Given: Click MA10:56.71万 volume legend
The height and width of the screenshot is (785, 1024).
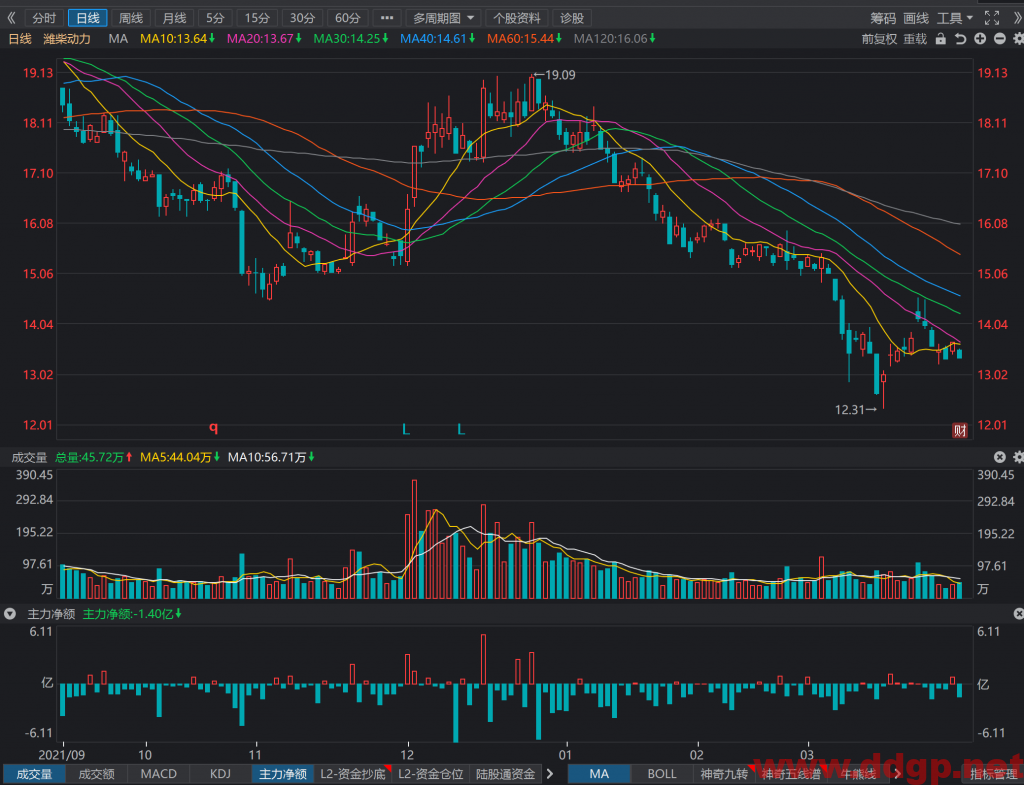Looking at the screenshot, I should (271, 457).
